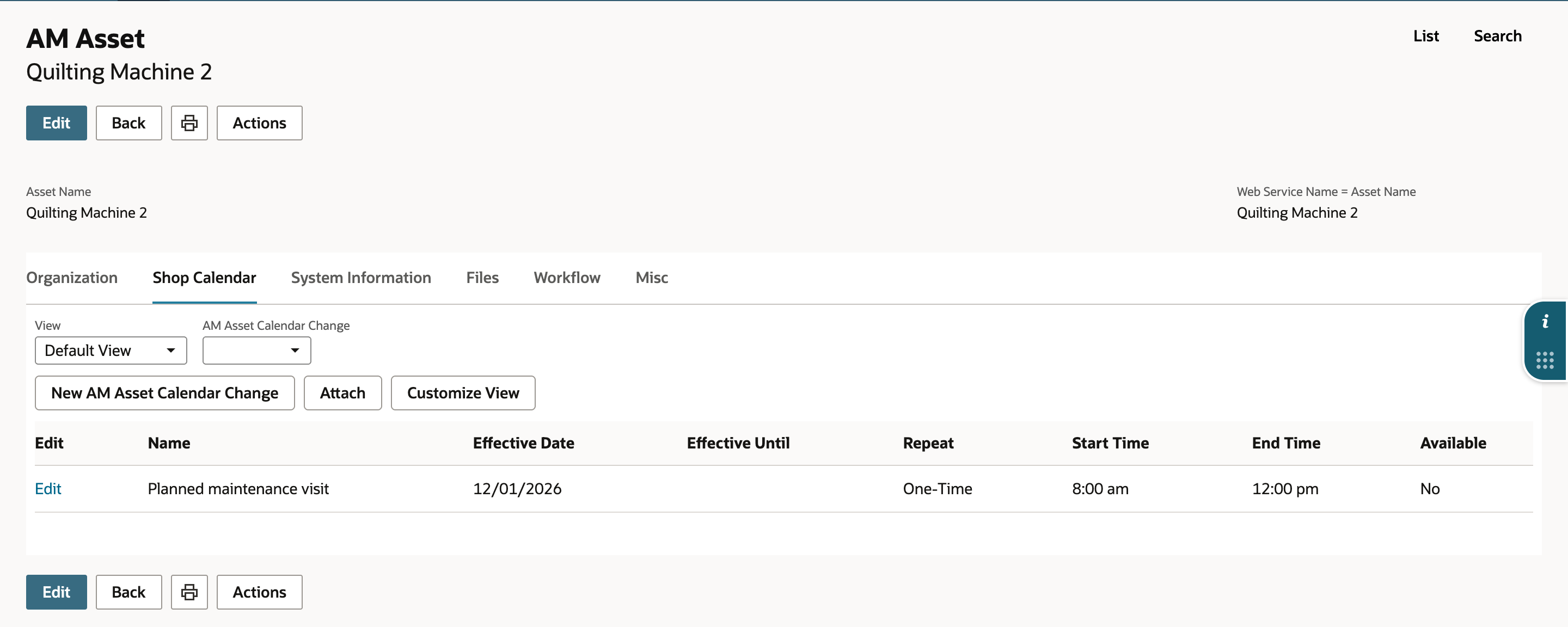Select the Shop Calendar tab

205,278
